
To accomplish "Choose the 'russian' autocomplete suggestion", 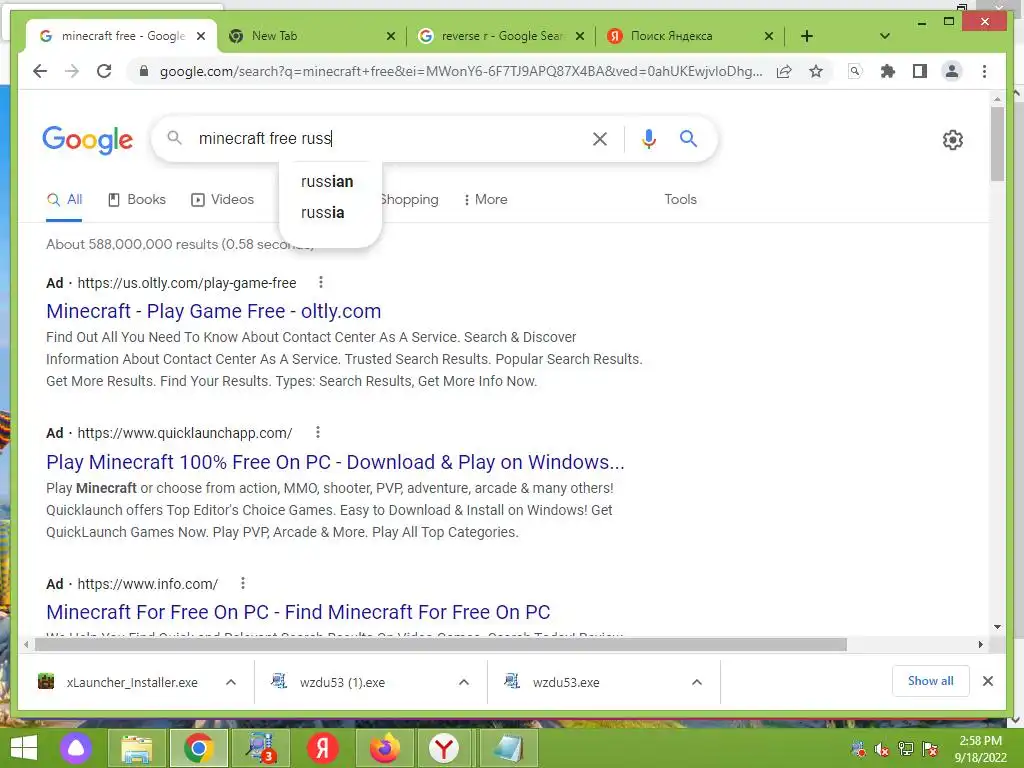I will point(327,182).
